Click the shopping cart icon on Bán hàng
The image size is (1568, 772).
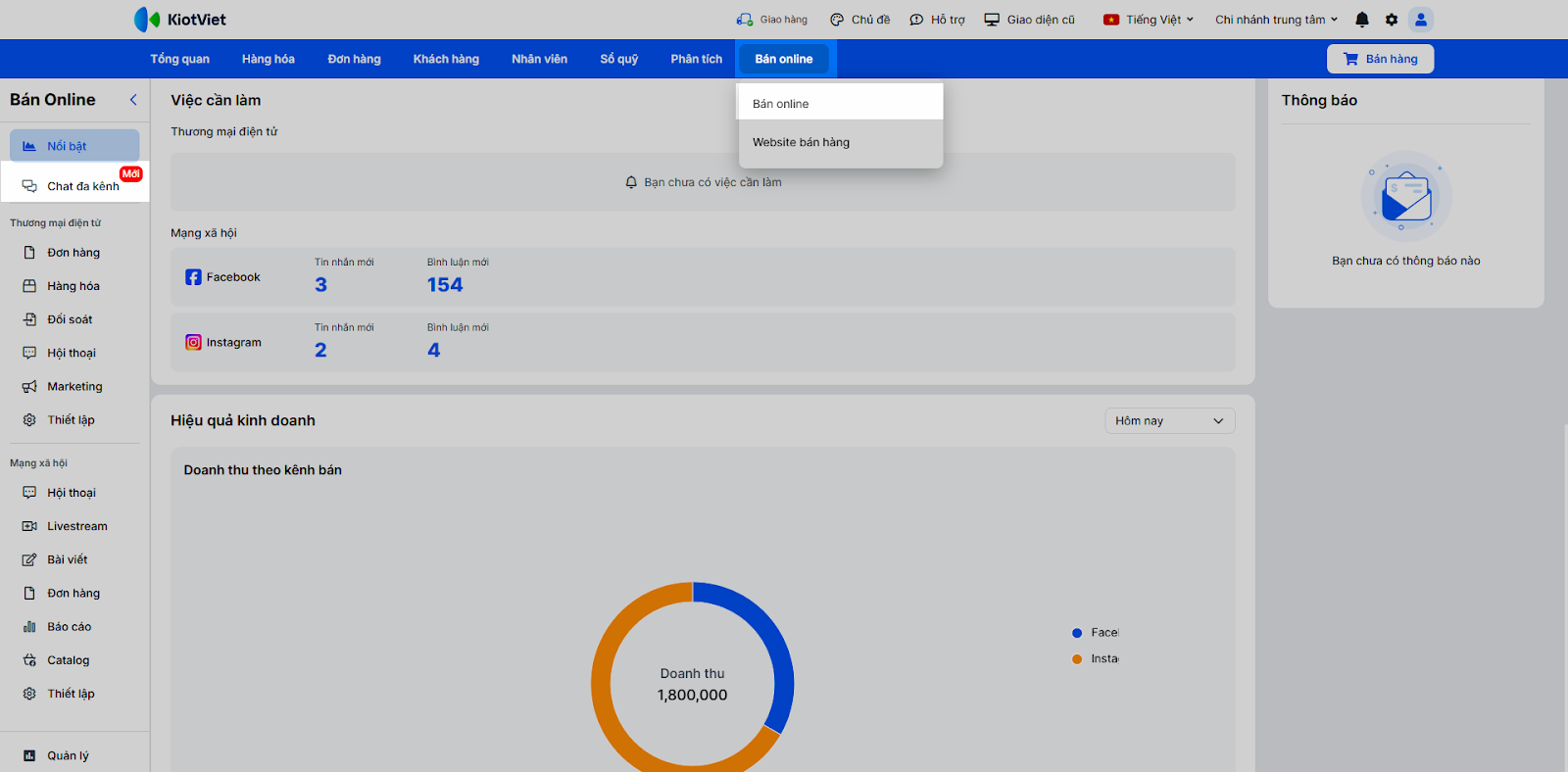tap(1350, 59)
